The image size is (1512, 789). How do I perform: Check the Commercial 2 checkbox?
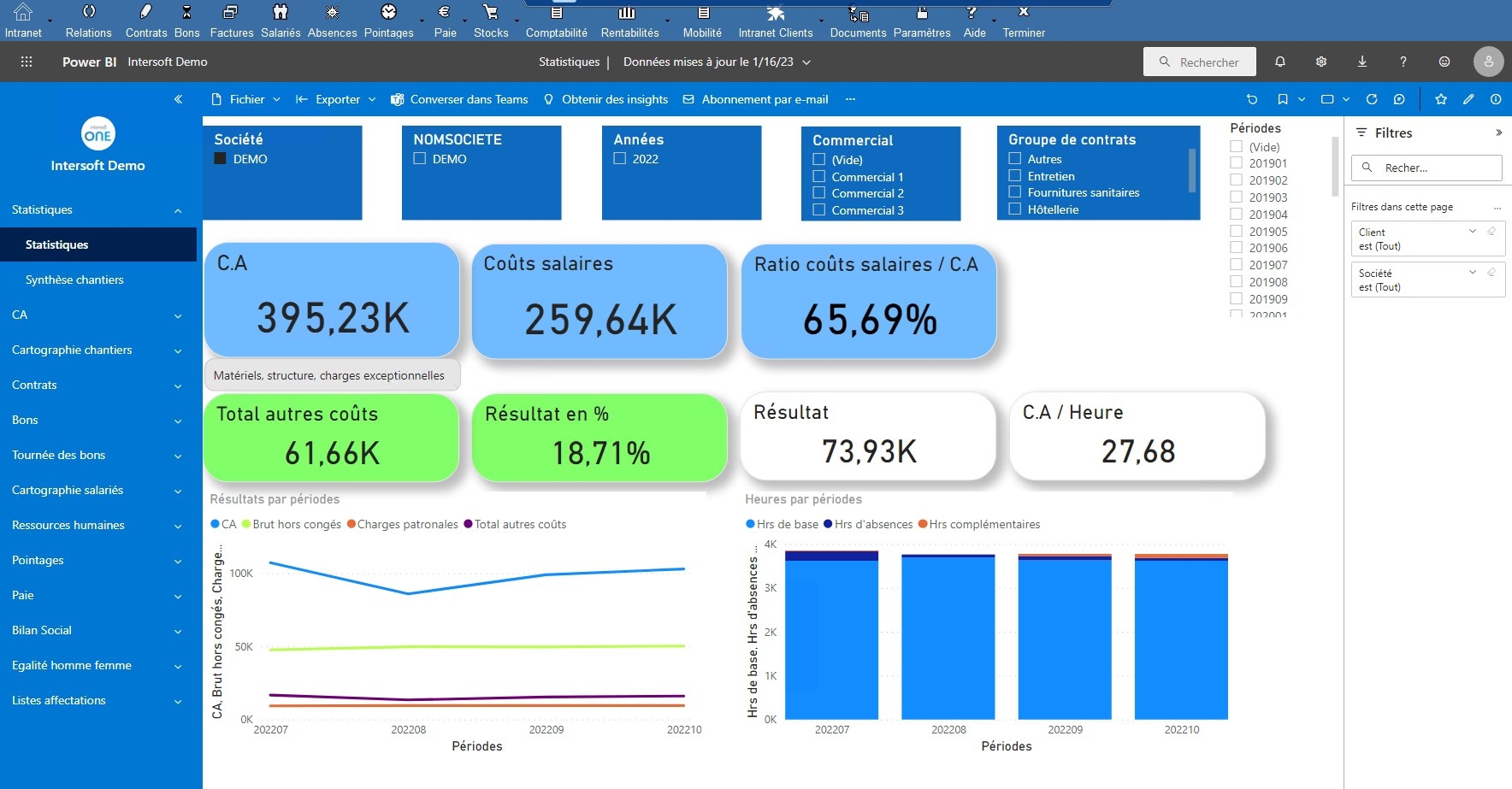click(818, 193)
